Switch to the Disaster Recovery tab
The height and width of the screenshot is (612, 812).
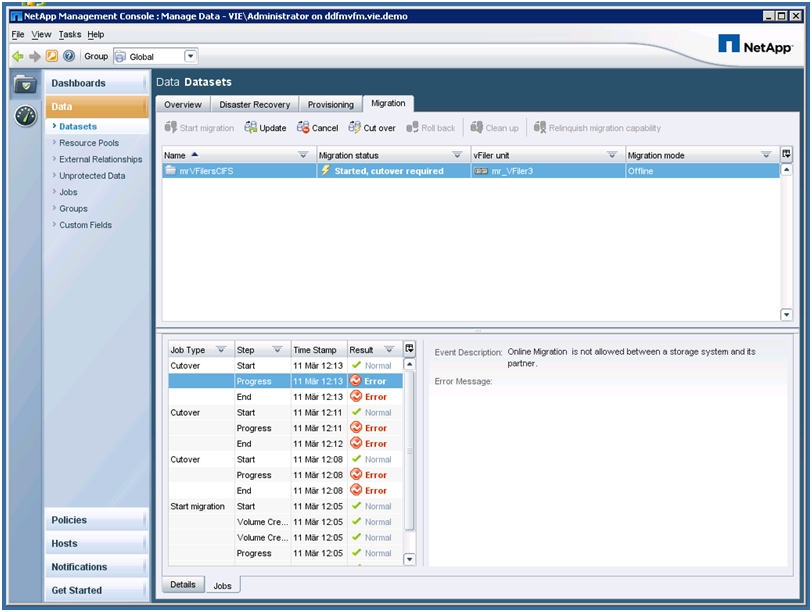pos(255,104)
